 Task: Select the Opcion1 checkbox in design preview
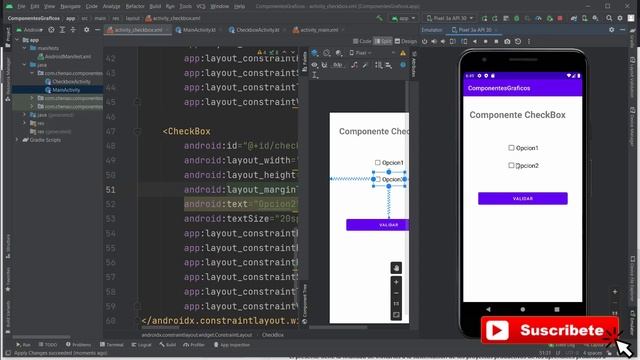tap(389, 162)
